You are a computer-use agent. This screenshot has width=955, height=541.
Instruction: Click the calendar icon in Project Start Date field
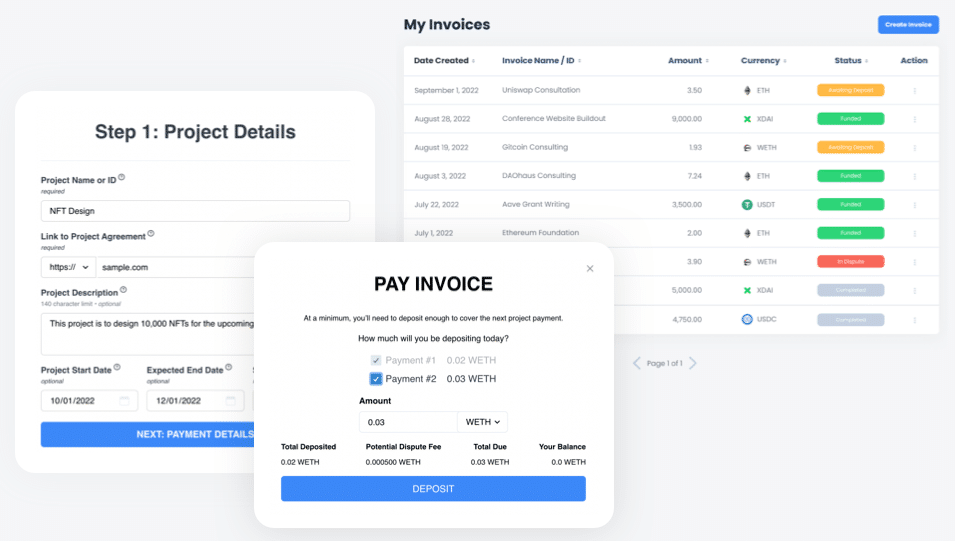[x=124, y=401]
